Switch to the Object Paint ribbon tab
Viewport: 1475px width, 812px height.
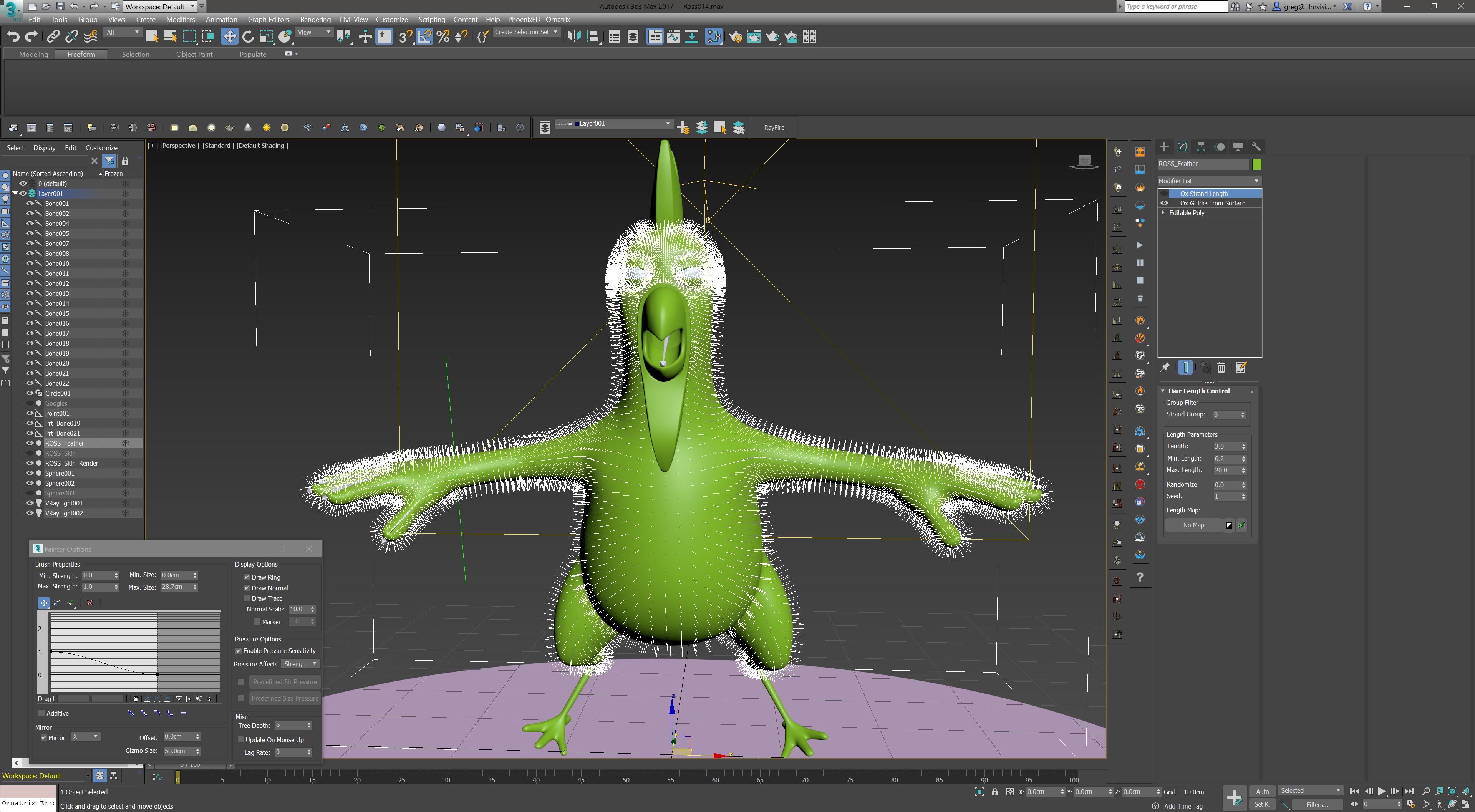(x=194, y=55)
